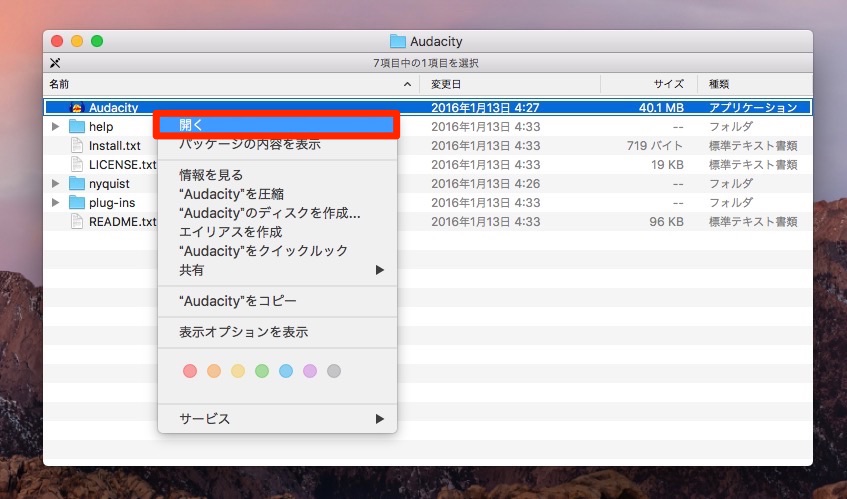Image resolution: width=847 pixels, height=499 pixels.
Task: Click the nyquist folder icon
Action: click(77, 184)
